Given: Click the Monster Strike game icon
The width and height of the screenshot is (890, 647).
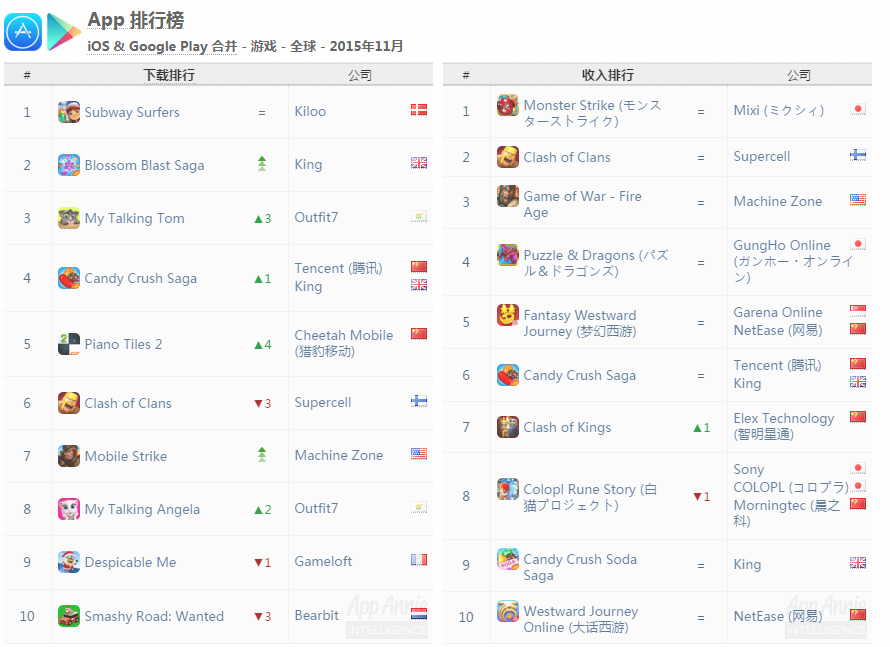Looking at the screenshot, I should [507, 105].
